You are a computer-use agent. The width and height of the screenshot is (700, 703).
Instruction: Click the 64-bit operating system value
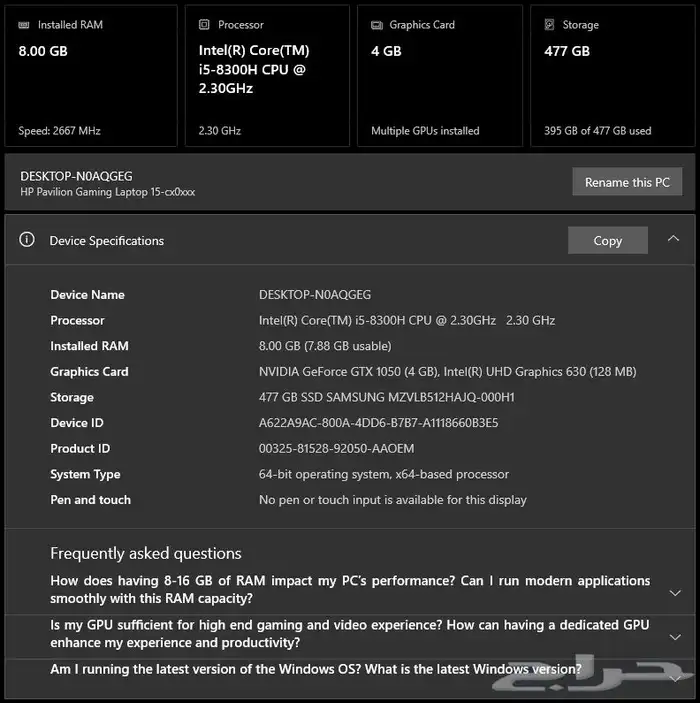click(384, 474)
